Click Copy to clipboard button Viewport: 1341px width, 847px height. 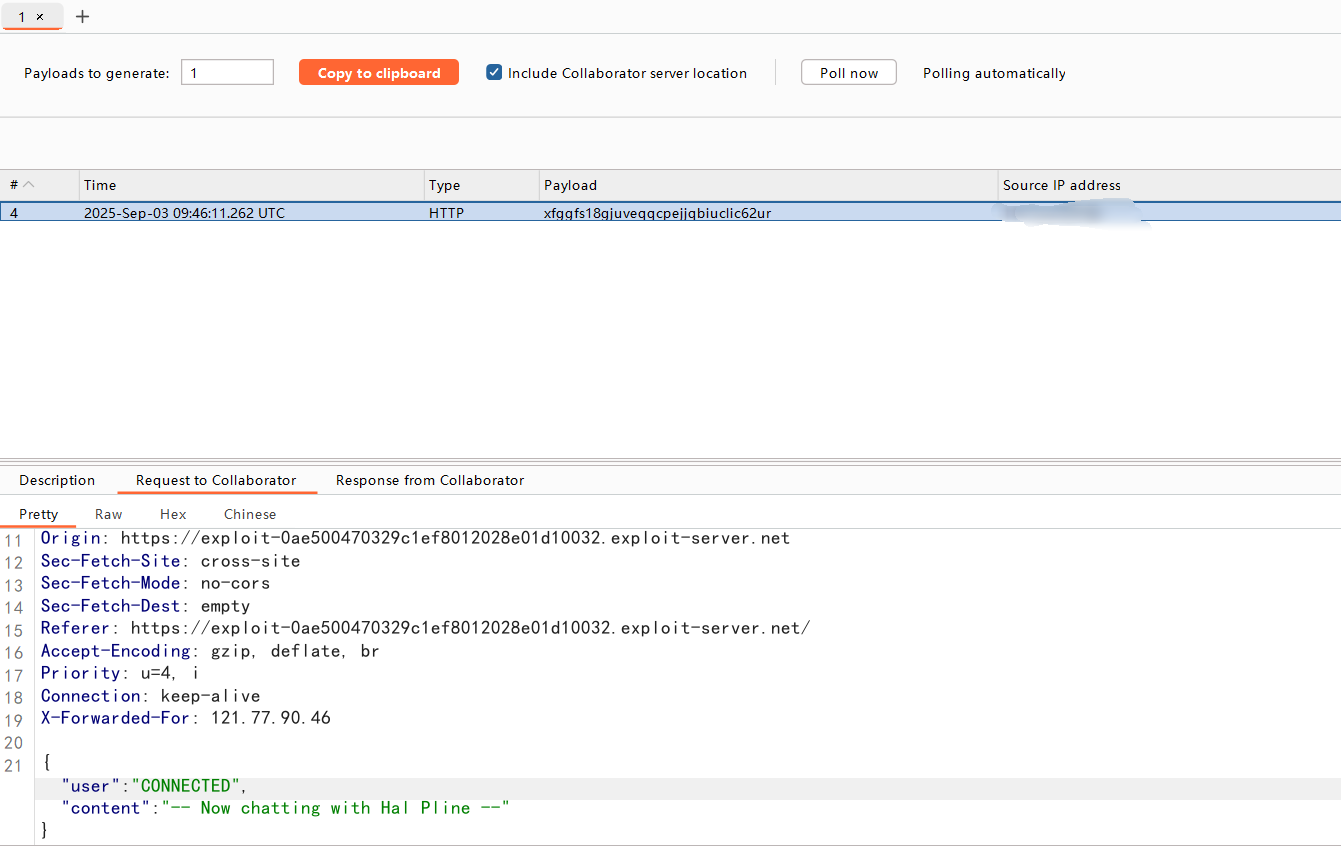coord(378,73)
